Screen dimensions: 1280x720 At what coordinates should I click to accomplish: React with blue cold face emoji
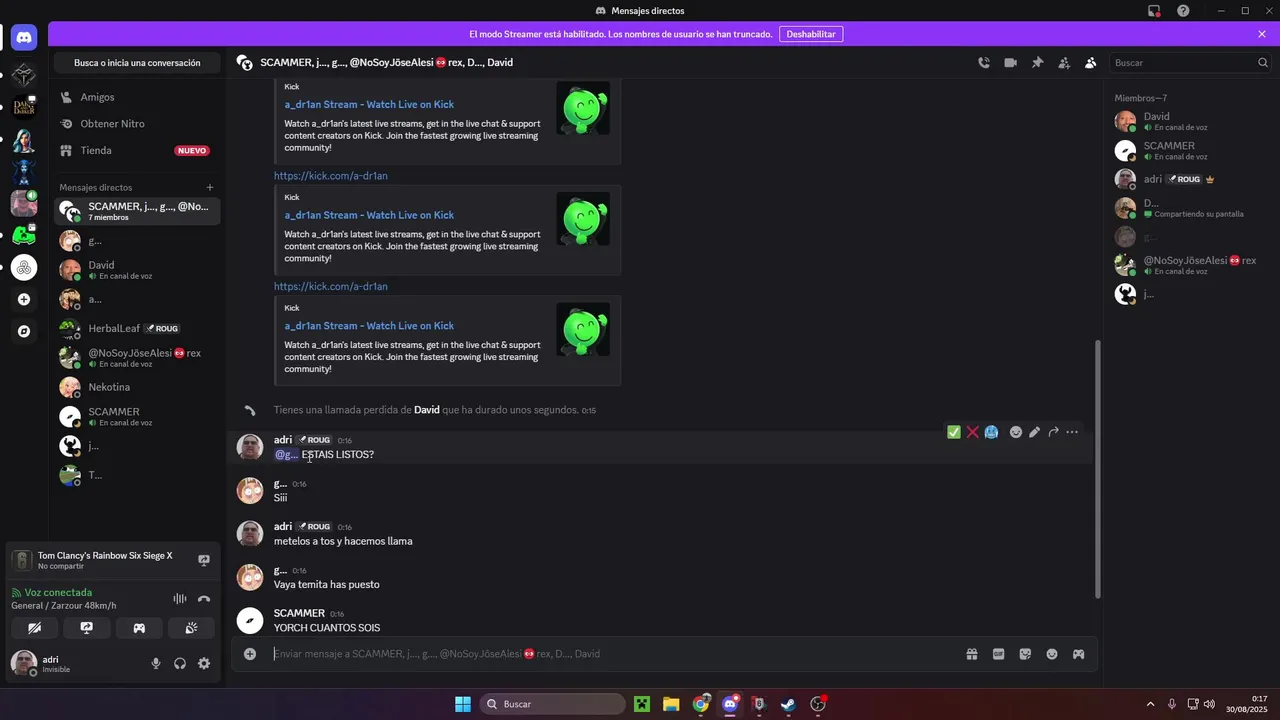pyautogui.click(x=991, y=432)
